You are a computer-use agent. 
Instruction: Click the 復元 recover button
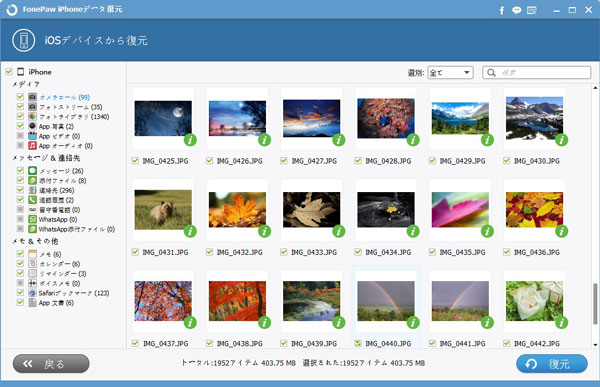(552, 364)
